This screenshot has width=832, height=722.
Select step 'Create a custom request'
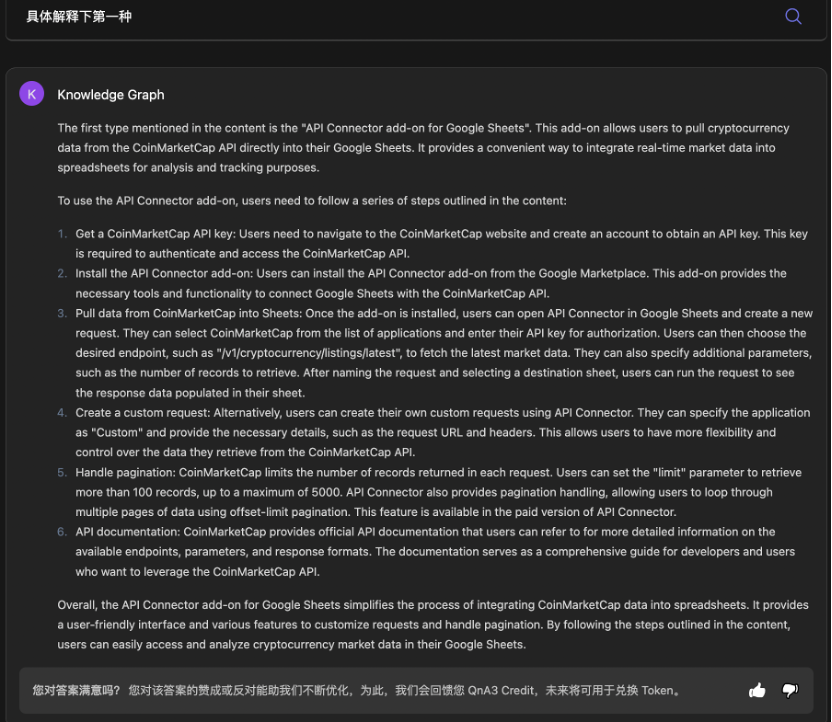[143, 413]
